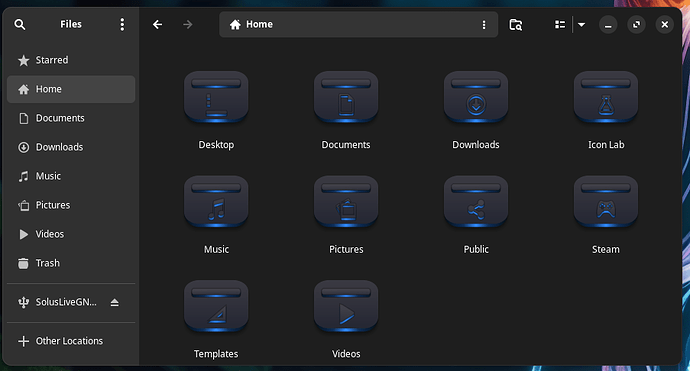Click the star icon beside Starred
This screenshot has width=690, height=371.
click(23, 60)
